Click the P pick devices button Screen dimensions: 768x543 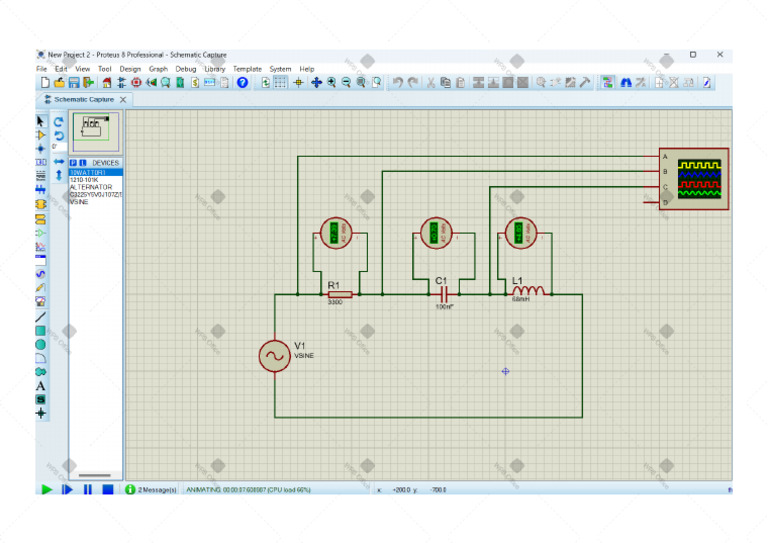[x=73, y=163]
